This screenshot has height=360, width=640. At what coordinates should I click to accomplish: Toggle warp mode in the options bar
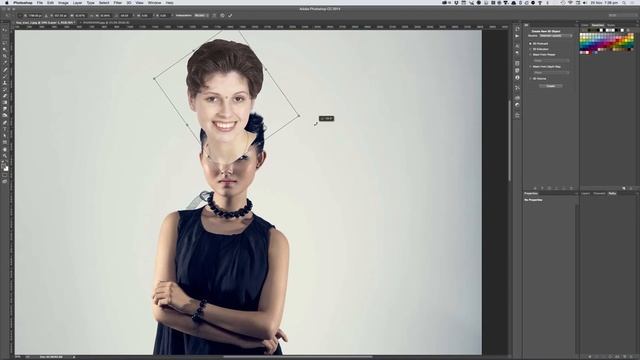[x=214, y=16]
